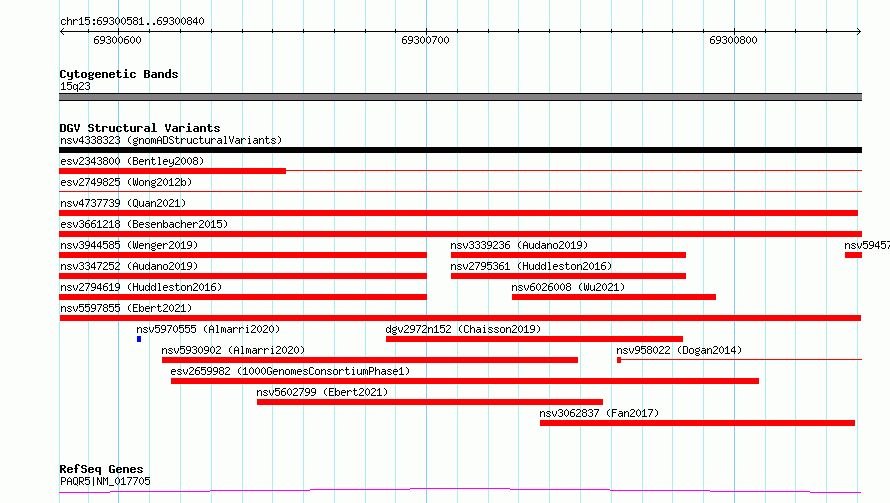Image resolution: width=890 pixels, height=503 pixels.
Task: Open esv3661218 (Besenbacher2015) label
Action: [144, 224]
